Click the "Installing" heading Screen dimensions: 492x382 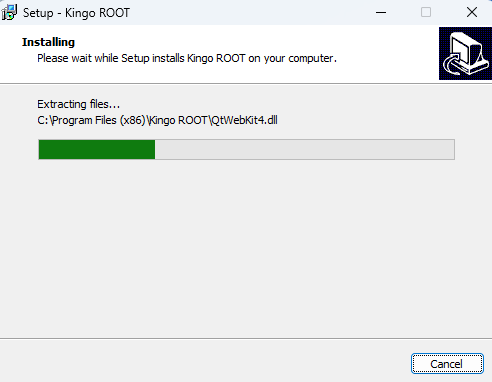[48, 42]
